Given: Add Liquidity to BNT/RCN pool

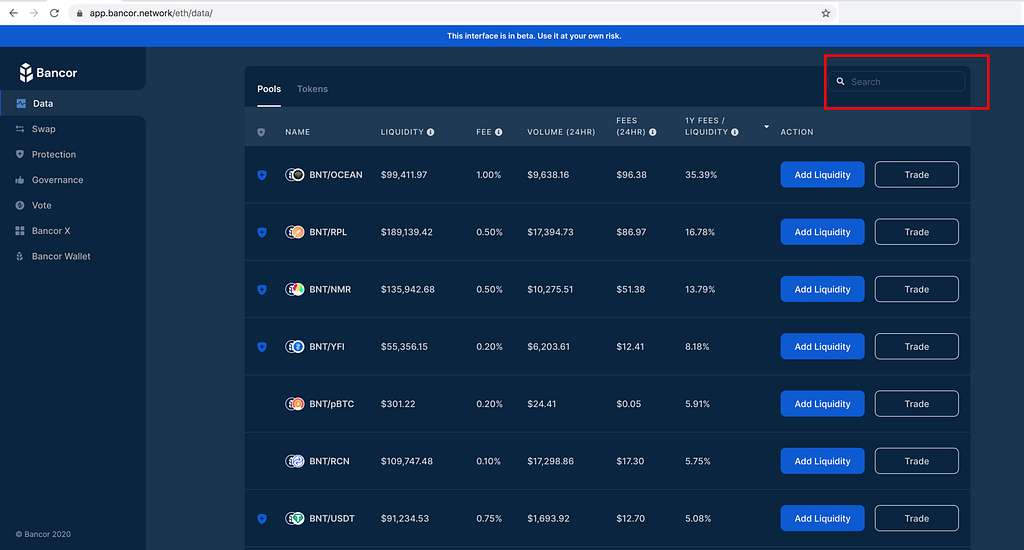Looking at the screenshot, I should click(822, 461).
